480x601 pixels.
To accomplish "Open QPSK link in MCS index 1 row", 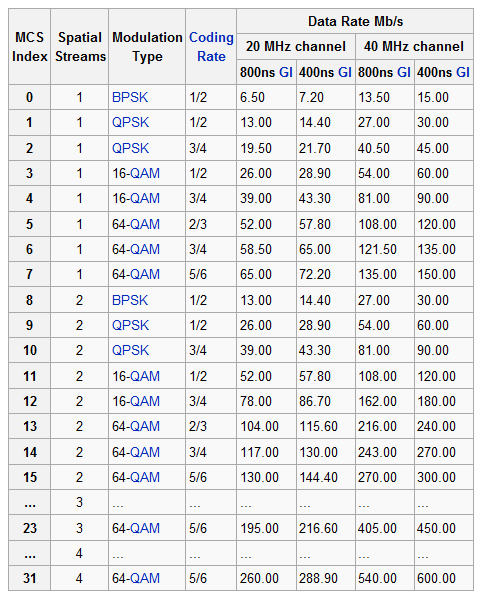I will click(130, 123).
